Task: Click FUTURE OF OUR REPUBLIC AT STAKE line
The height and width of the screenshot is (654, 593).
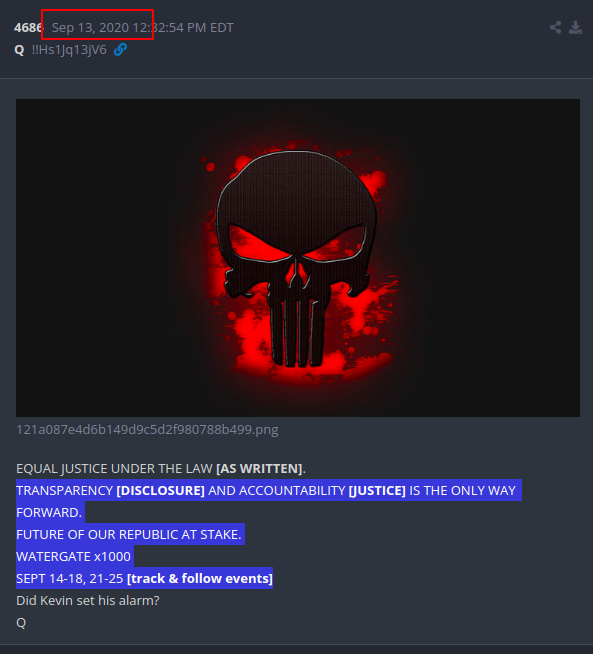Action: pyautogui.click(x=129, y=535)
